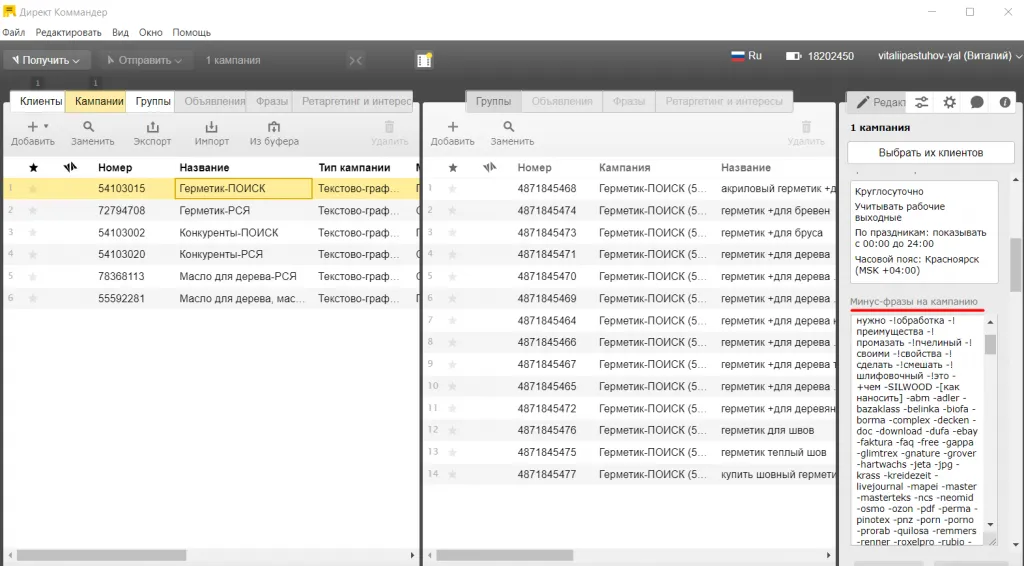Open the Отправить dropdown
Screen dimensions: 1024x566
click(145, 60)
